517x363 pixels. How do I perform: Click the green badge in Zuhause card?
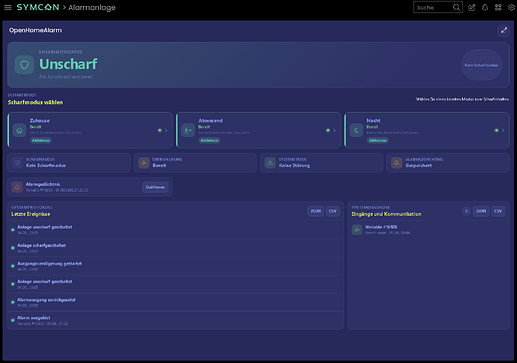41,140
